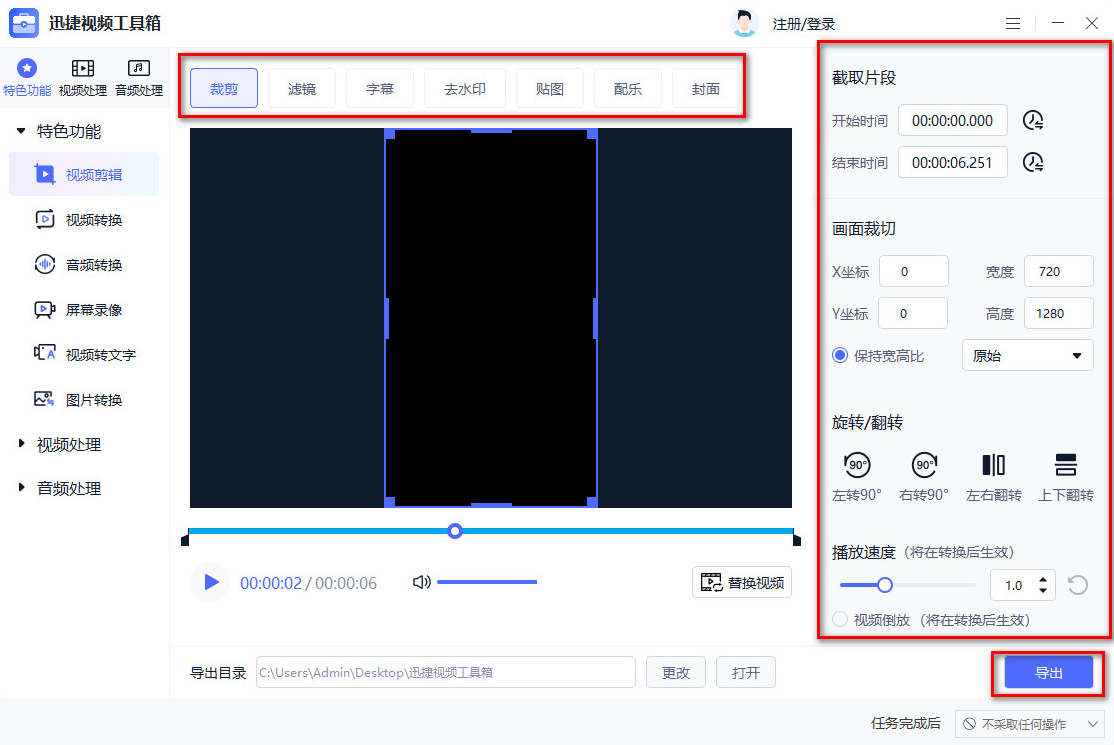The image size is (1114, 745).
Task: Open the 原始 aspect ratio dropdown
Action: (x=1027, y=355)
